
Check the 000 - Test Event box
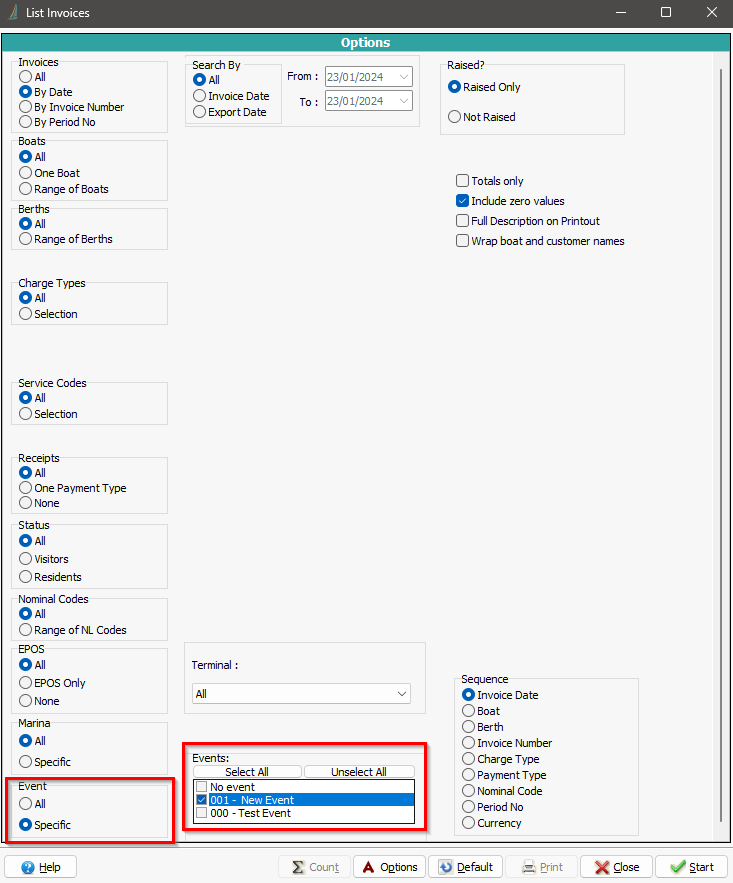202,813
